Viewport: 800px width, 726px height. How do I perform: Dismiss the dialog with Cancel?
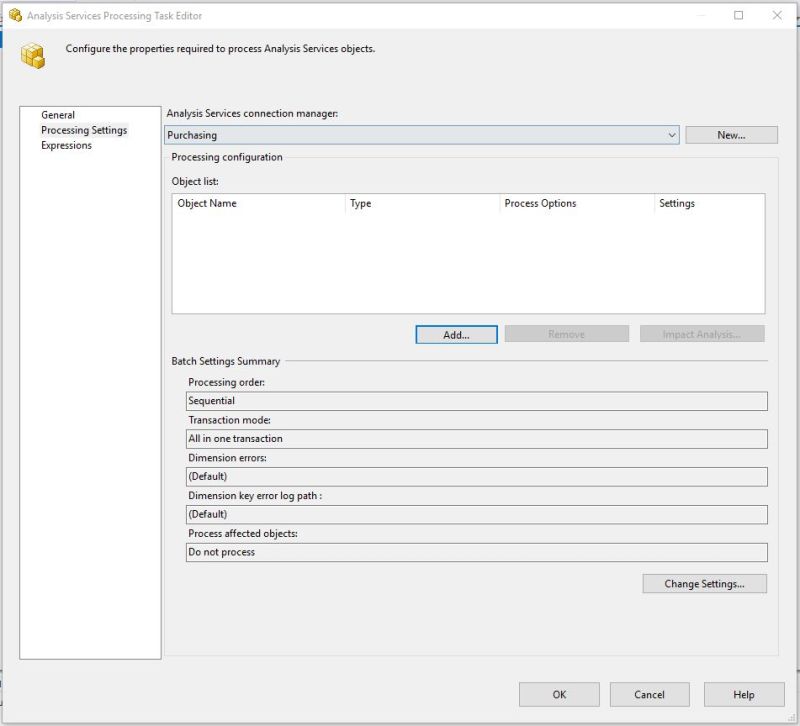click(650, 694)
